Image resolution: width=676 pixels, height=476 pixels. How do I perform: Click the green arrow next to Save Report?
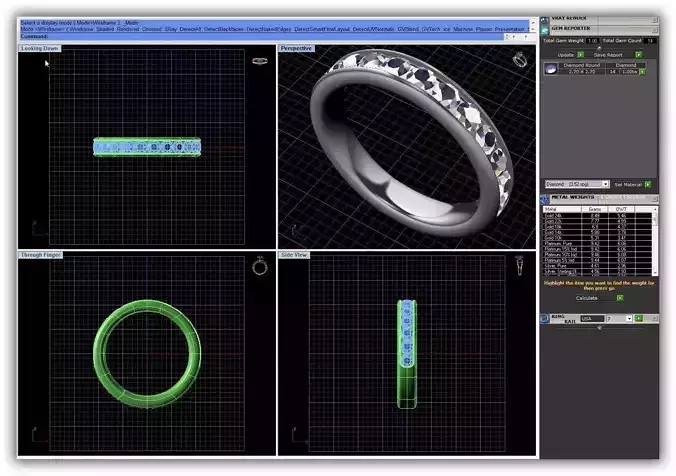638,55
